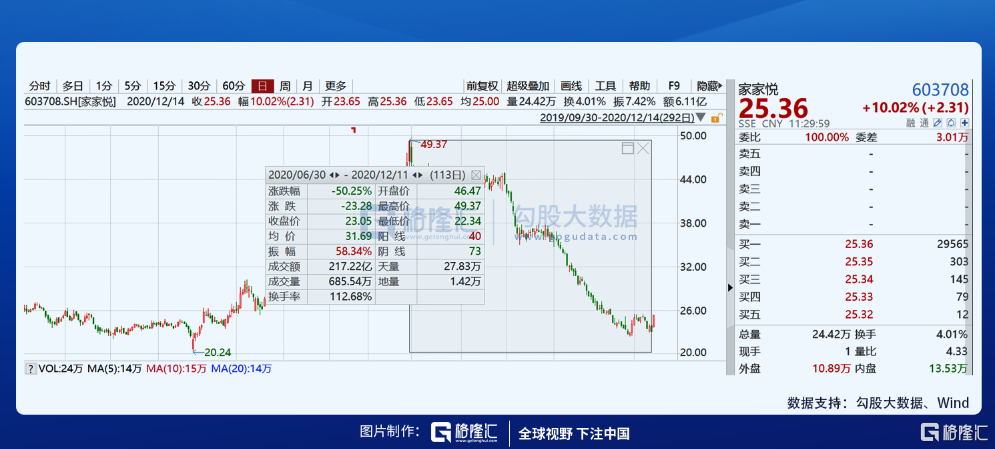Viewport: 995px width, 449px height.
Task: Close the interval statistics popup
Action: tap(477, 174)
